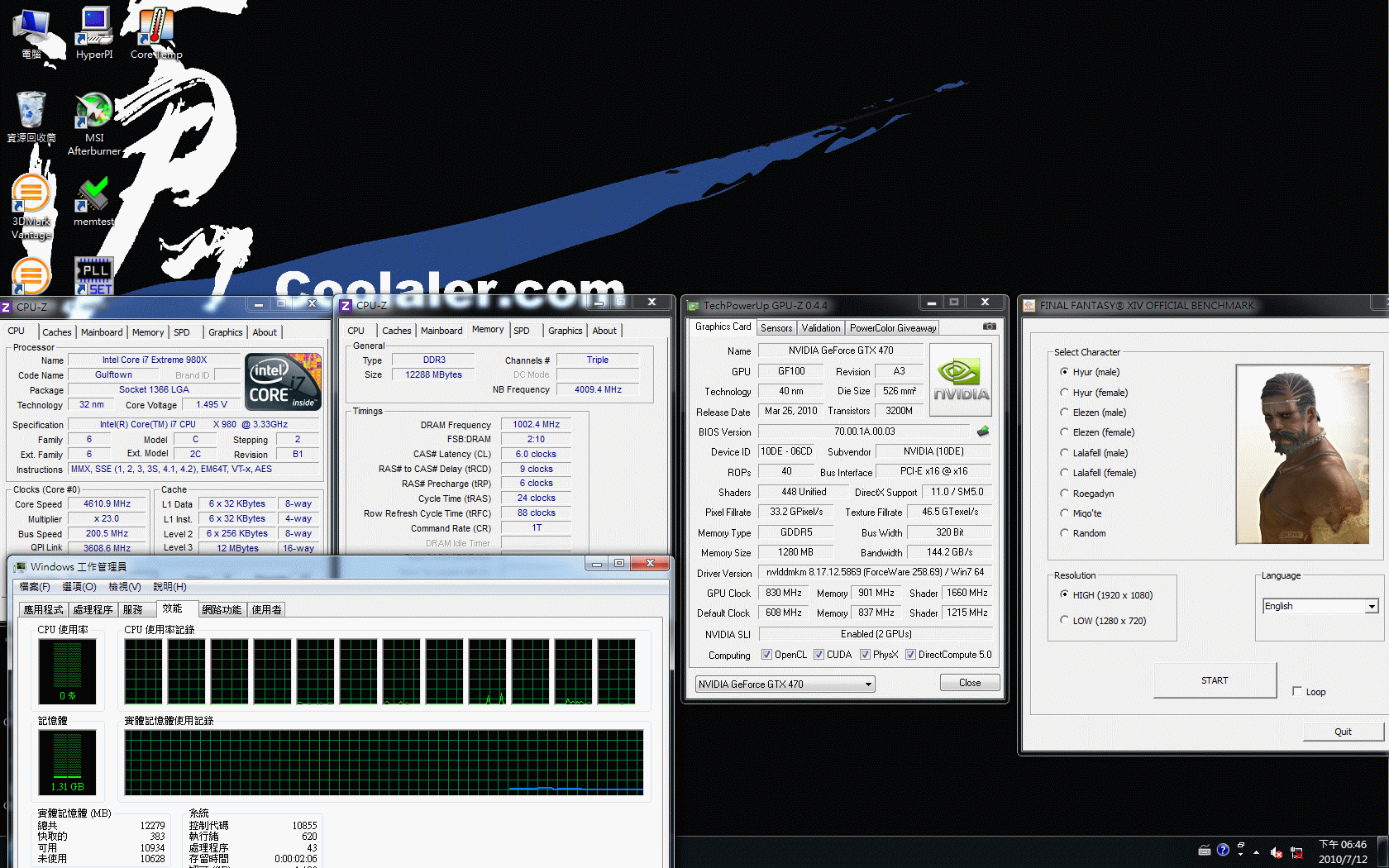The width and height of the screenshot is (1389, 868).
Task: Click the character portrait preview image
Action: pos(1302,454)
